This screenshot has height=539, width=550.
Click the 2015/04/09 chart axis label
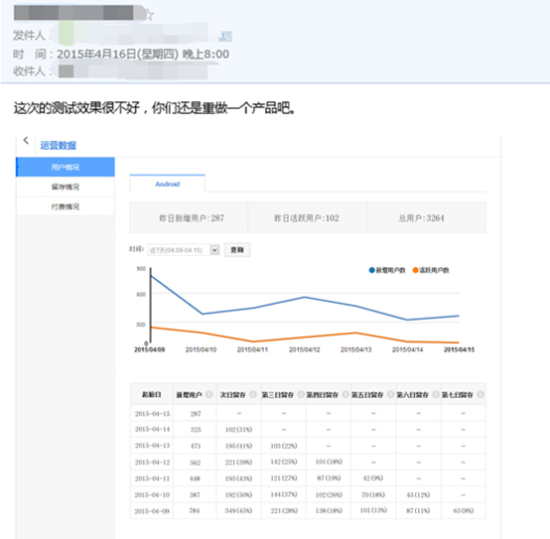point(150,350)
